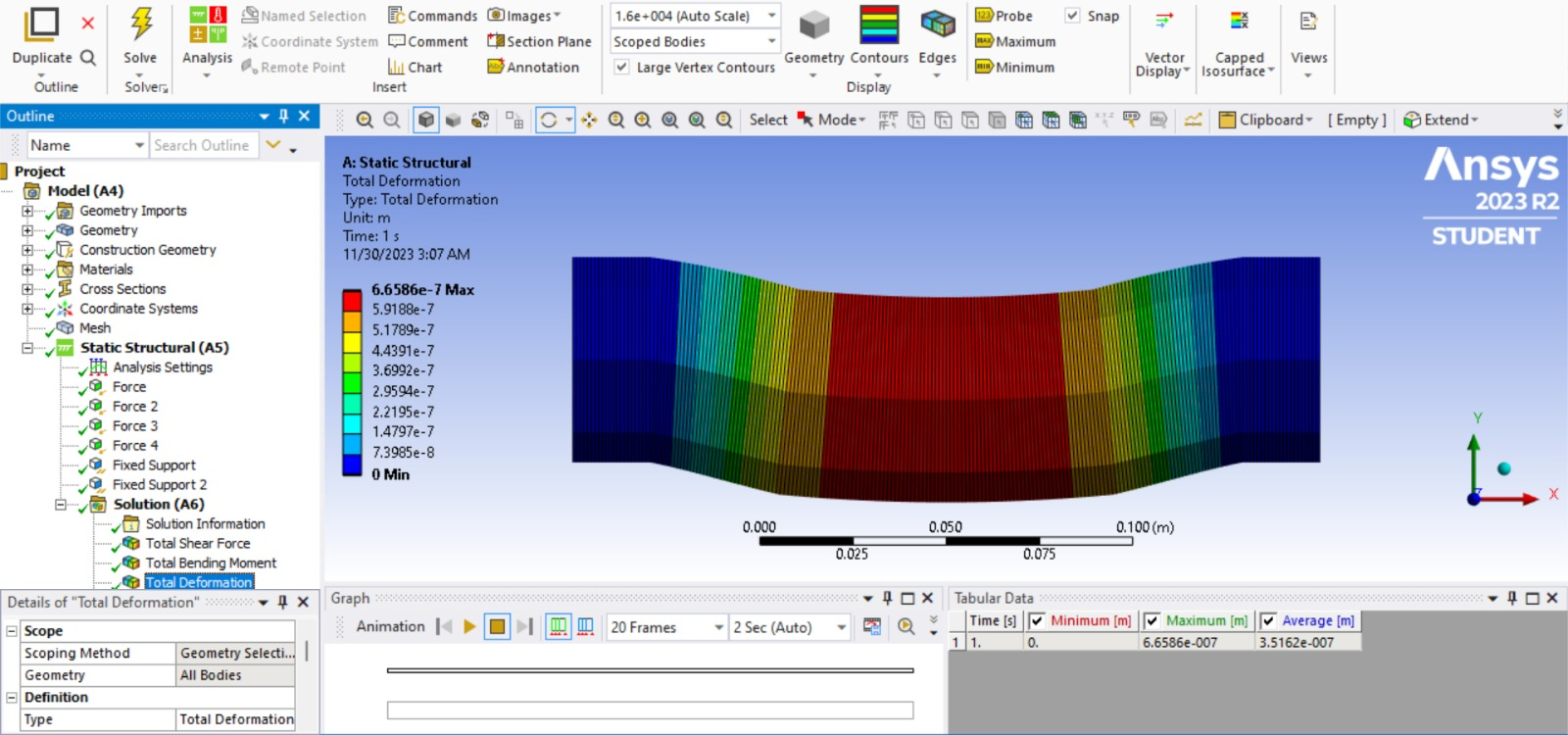Viewport: 1568px width, 735px height.
Task: Go to previous animation frame
Action: click(x=444, y=627)
